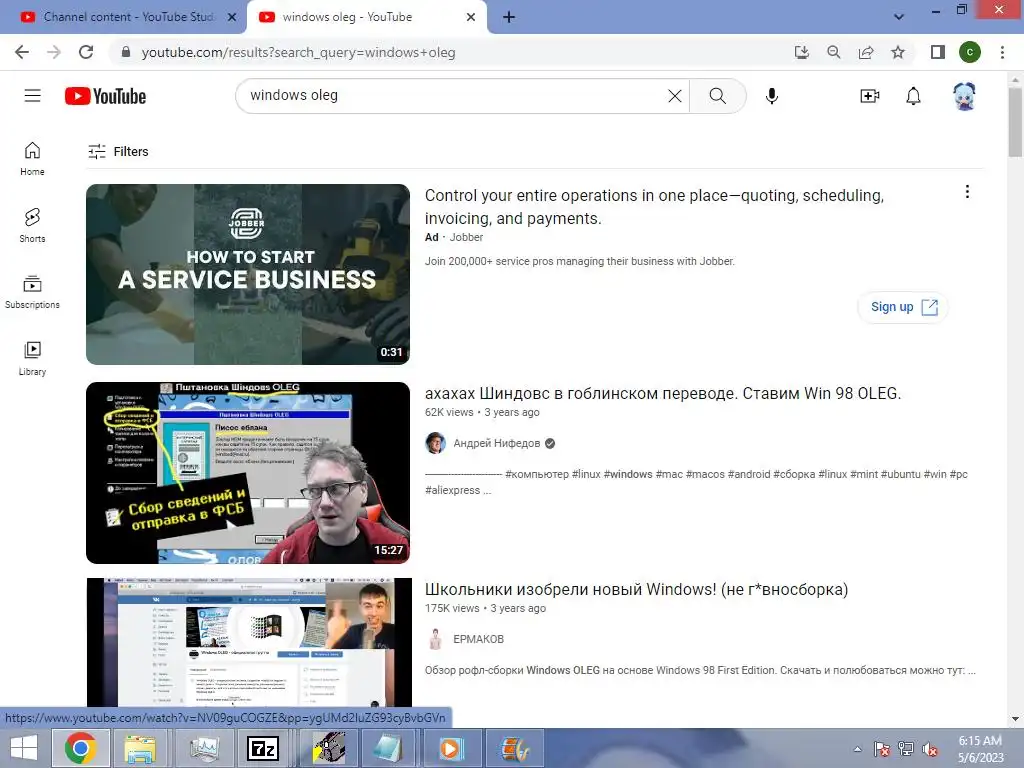Viewport: 1024px width, 768px height.
Task: Close the Channel content tab
Action: [x=232, y=17]
